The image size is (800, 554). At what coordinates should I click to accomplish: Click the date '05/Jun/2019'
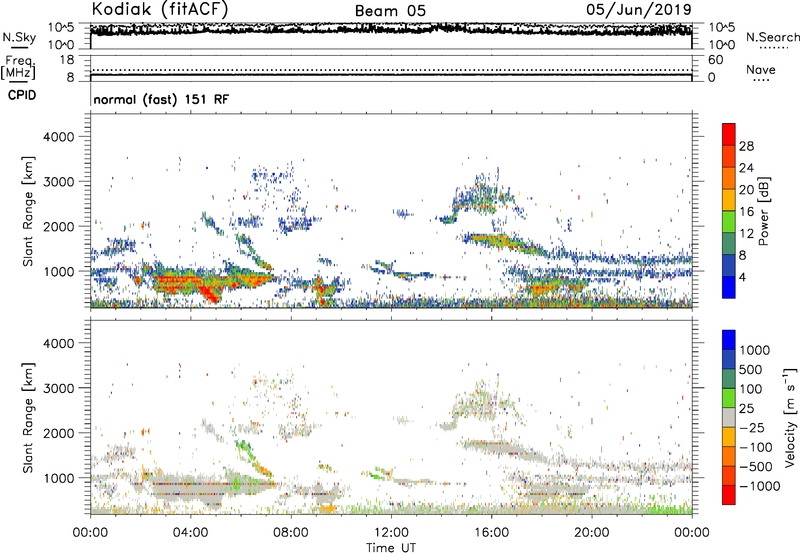(639, 9)
